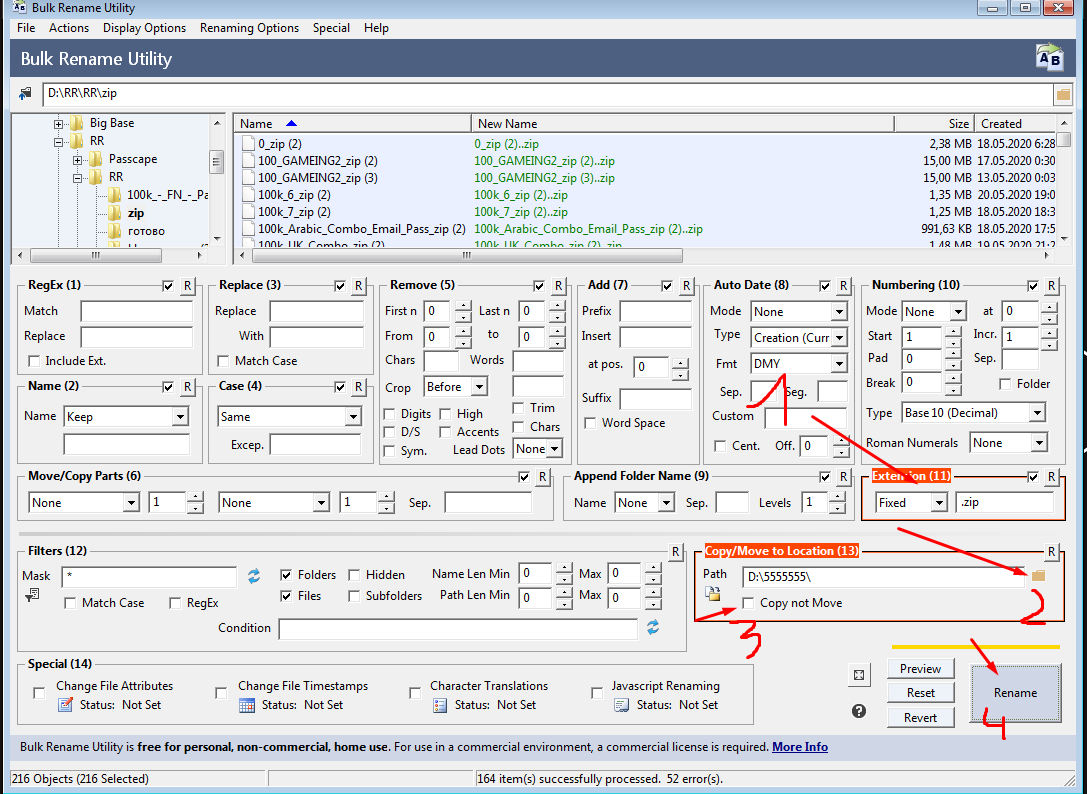Open the Renaming Options menu
The image size is (1087, 794).
click(249, 28)
